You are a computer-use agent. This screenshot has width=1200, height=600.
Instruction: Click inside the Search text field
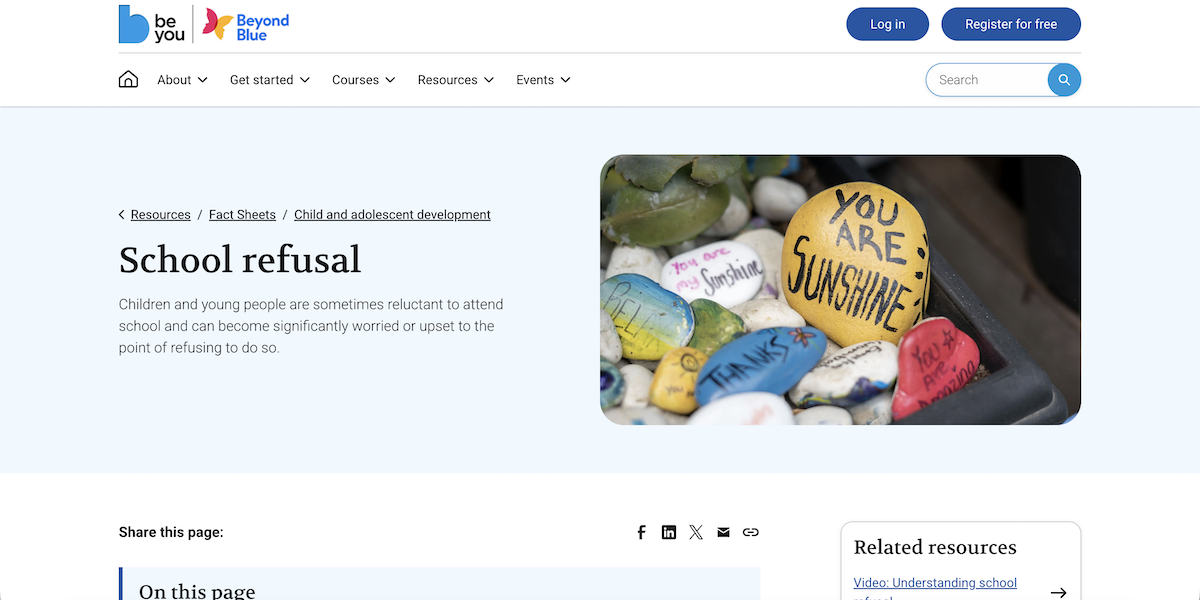pos(985,80)
